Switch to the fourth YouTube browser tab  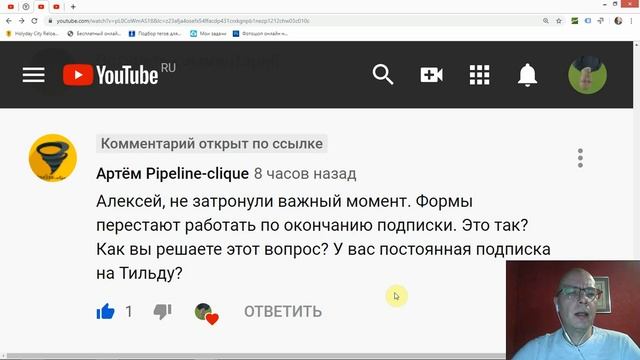pyautogui.click(x=56, y=7)
